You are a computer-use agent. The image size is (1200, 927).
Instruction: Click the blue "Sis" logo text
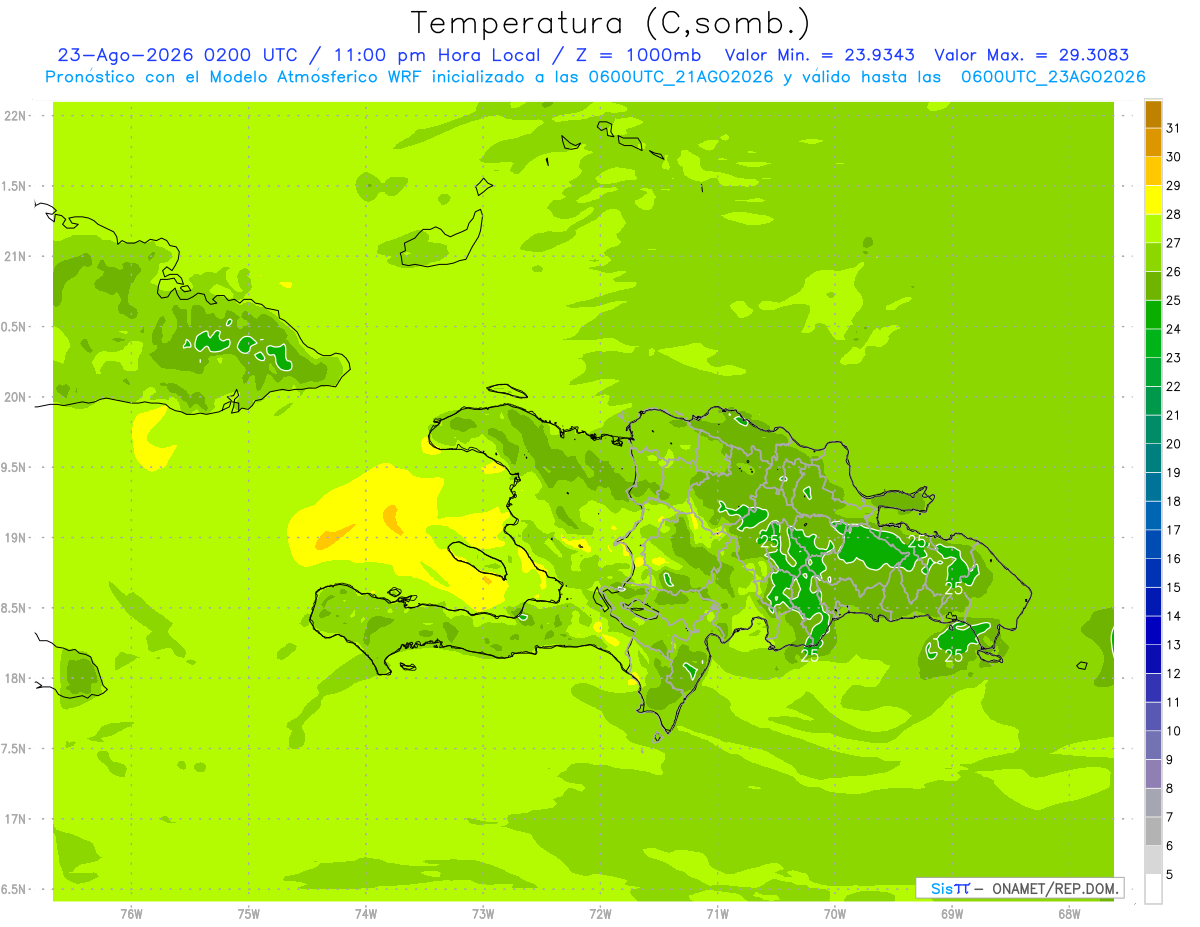point(942,888)
